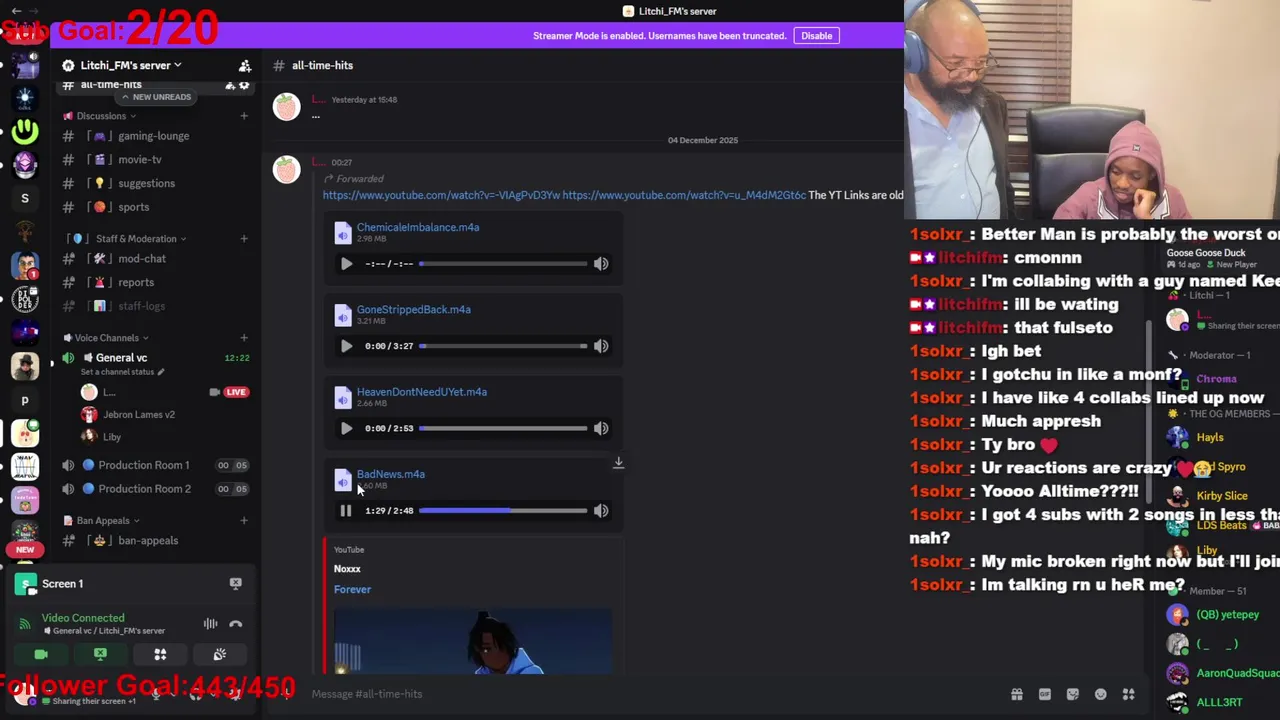Open the Activities rocket icon in voice panel
This screenshot has width=1280, height=720.
pyautogui.click(x=160, y=654)
